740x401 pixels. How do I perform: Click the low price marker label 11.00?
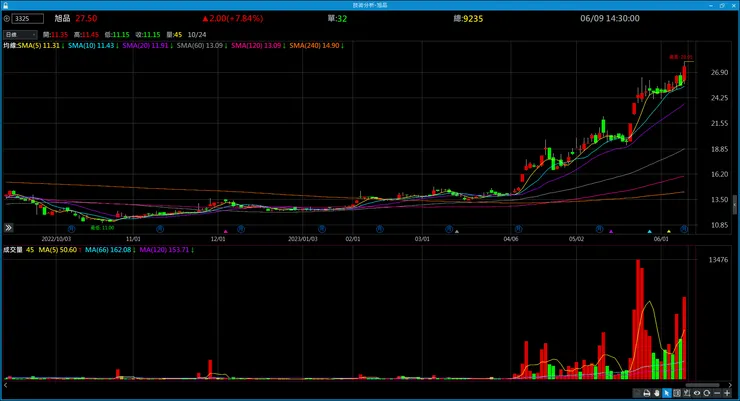pyautogui.click(x=102, y=228)
